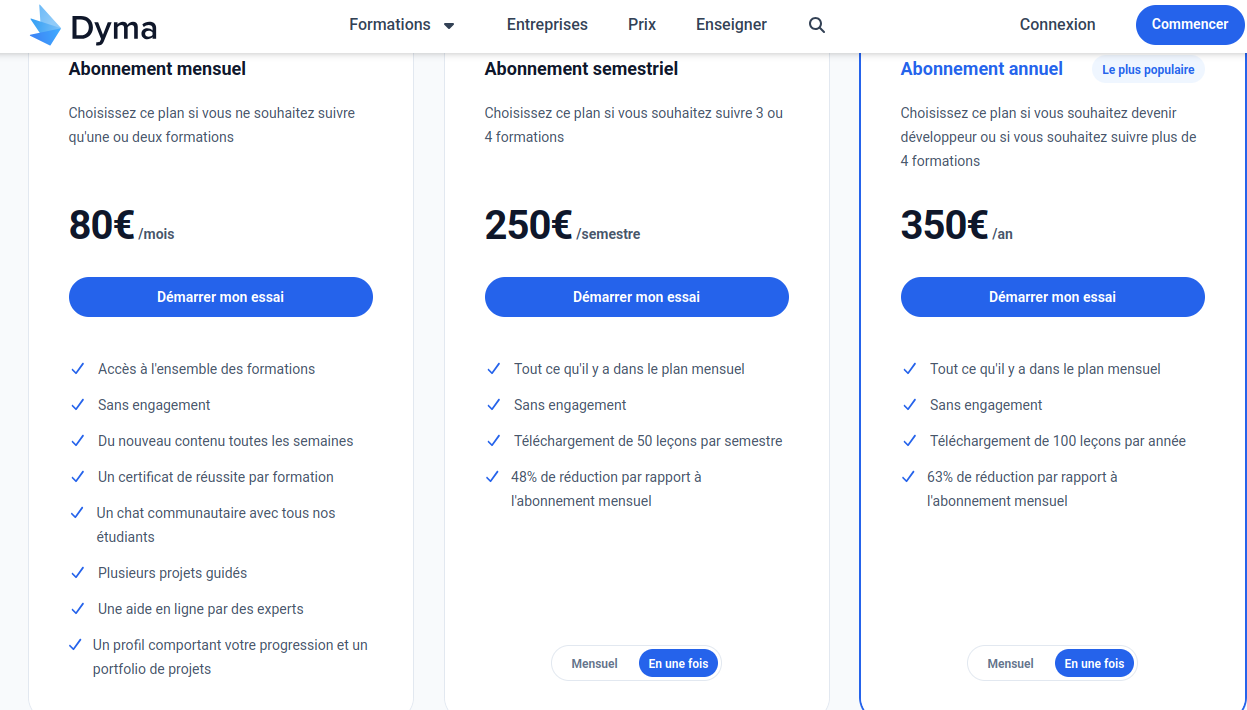
Task: Click checkmark beside 'Accès à l'ensemble des formations'
Action: 77,369
